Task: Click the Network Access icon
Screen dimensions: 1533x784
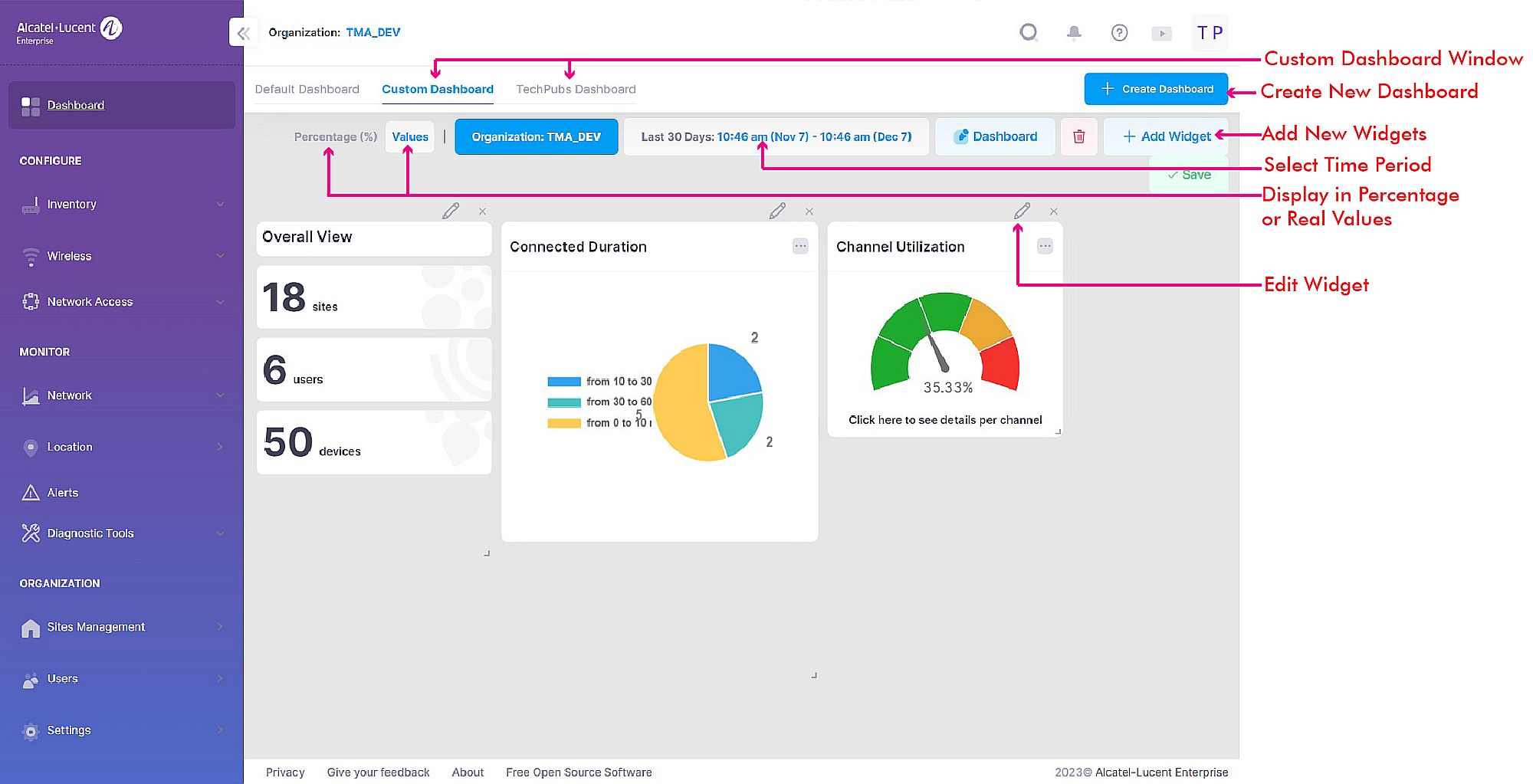Action: pos(31,302)
